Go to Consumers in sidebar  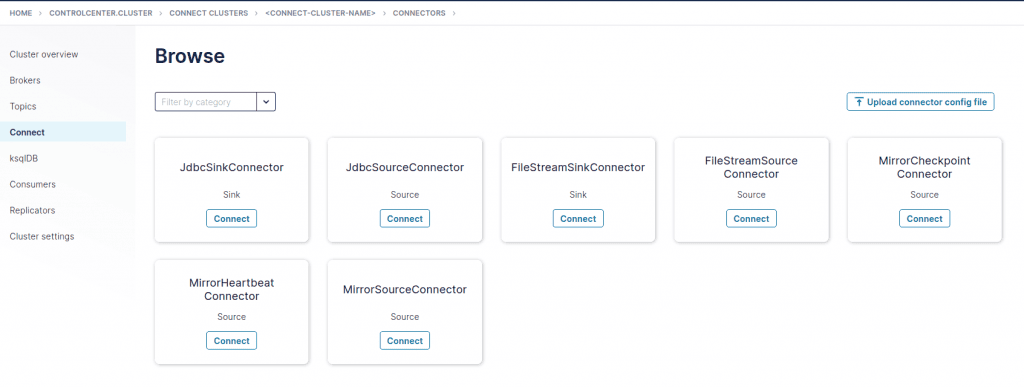33,184
